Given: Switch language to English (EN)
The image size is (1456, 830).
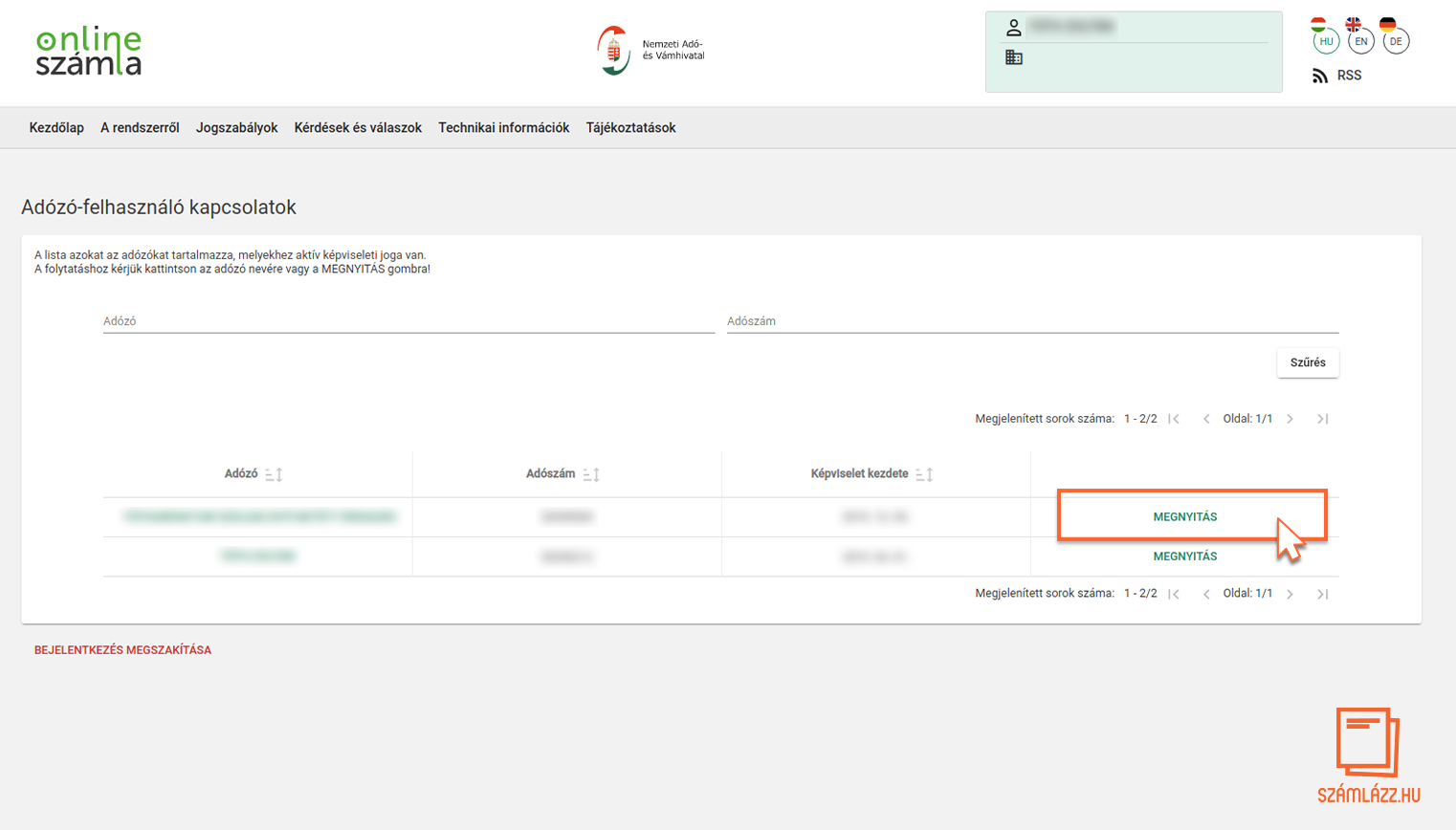Looking at the screenshot, I should [x=1360, y=41].
